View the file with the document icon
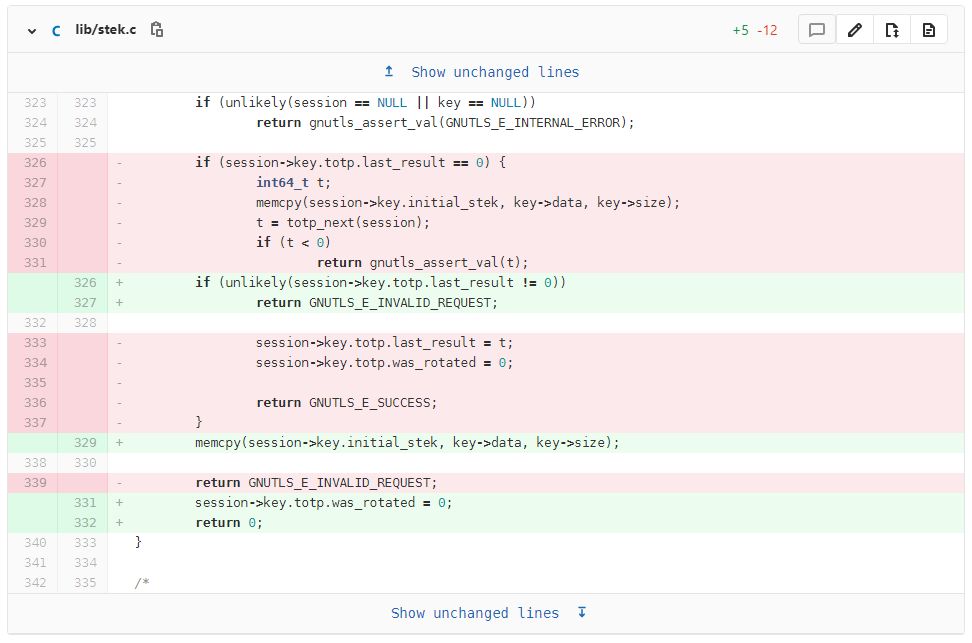This screenshot has width=972, height=643. coord(928,30)
